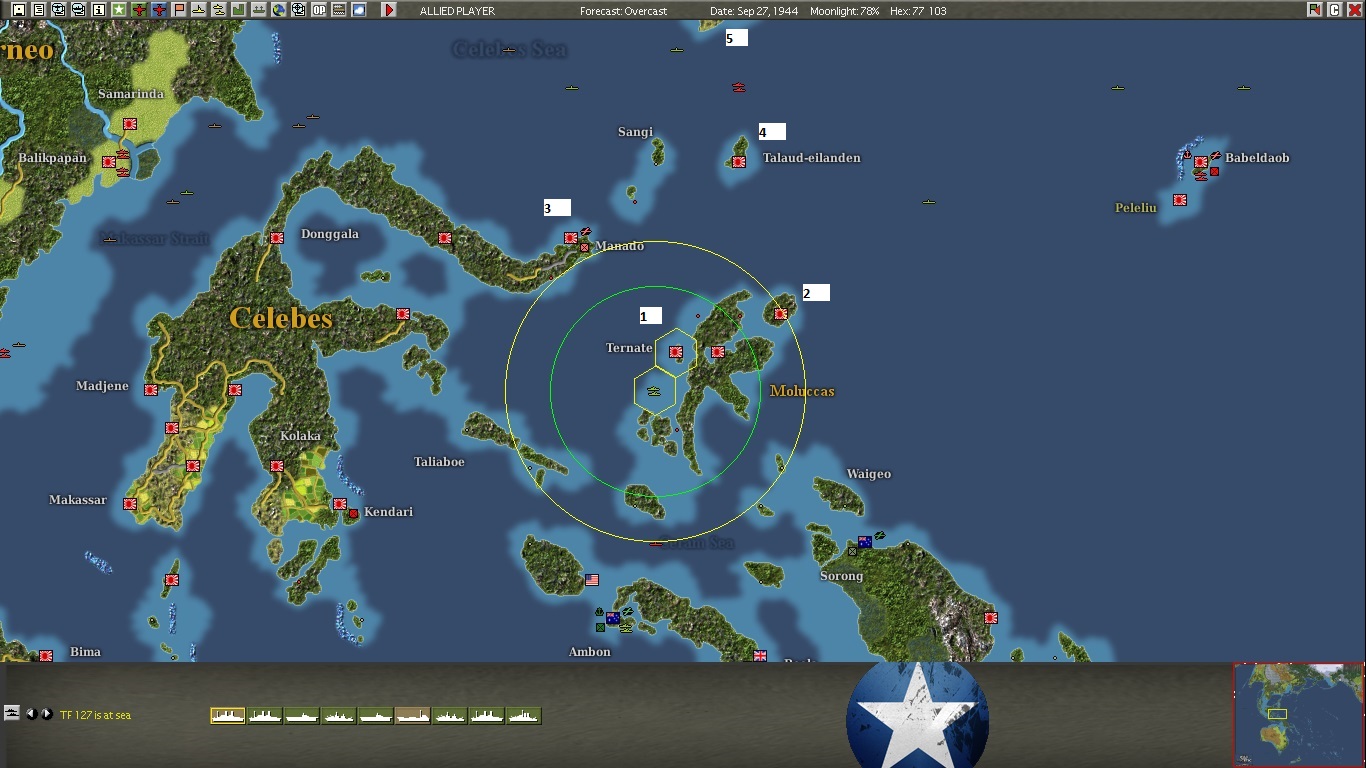Click the save-disk icon in top toolbar
The image size is (1366, 768).
(18, 10)
